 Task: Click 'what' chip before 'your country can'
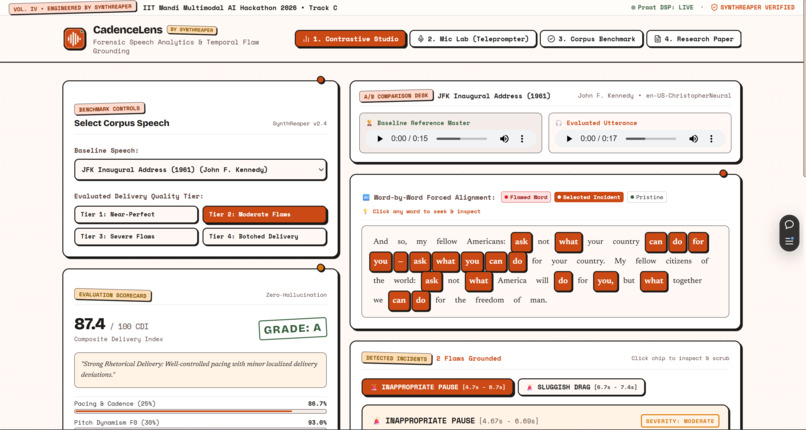coord(569,242)
